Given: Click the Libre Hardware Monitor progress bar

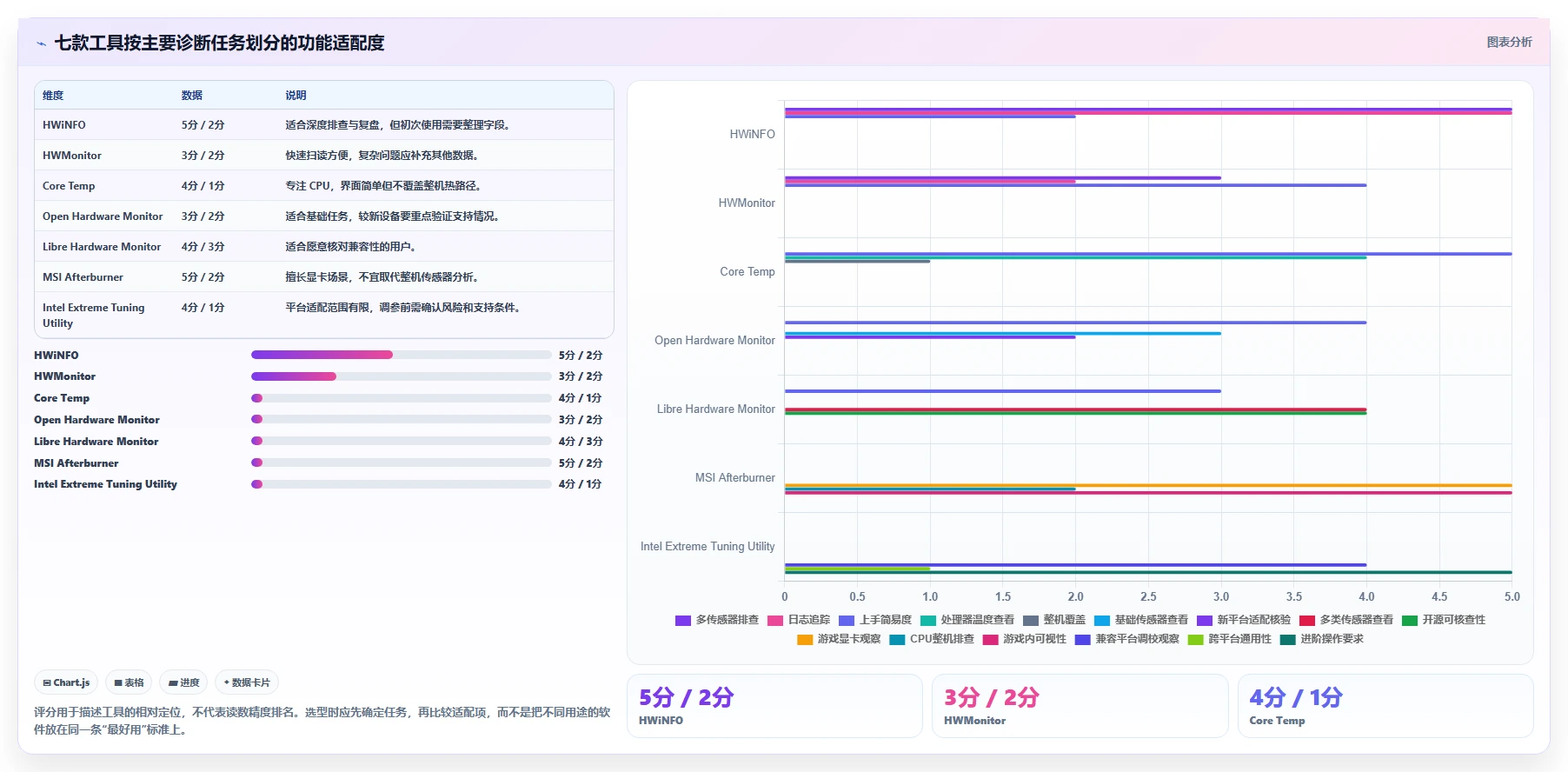Looking at the screenshot, I should (402, 441).
